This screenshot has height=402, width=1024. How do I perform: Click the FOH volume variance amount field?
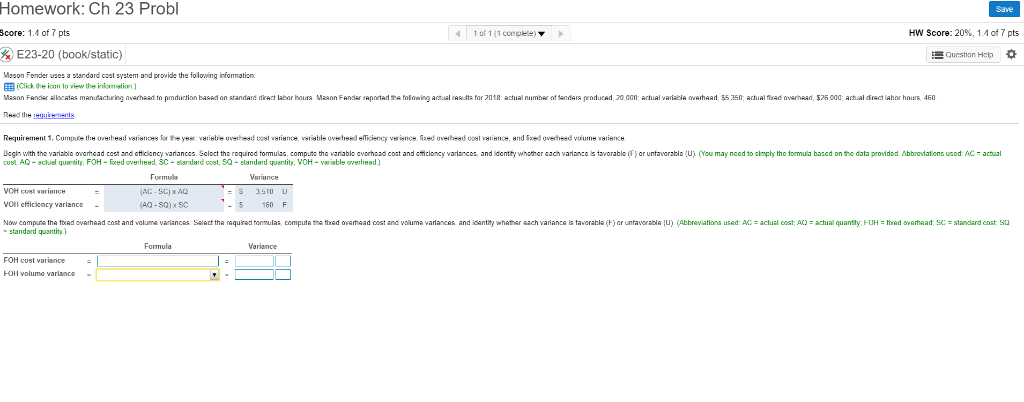point(255,275)
